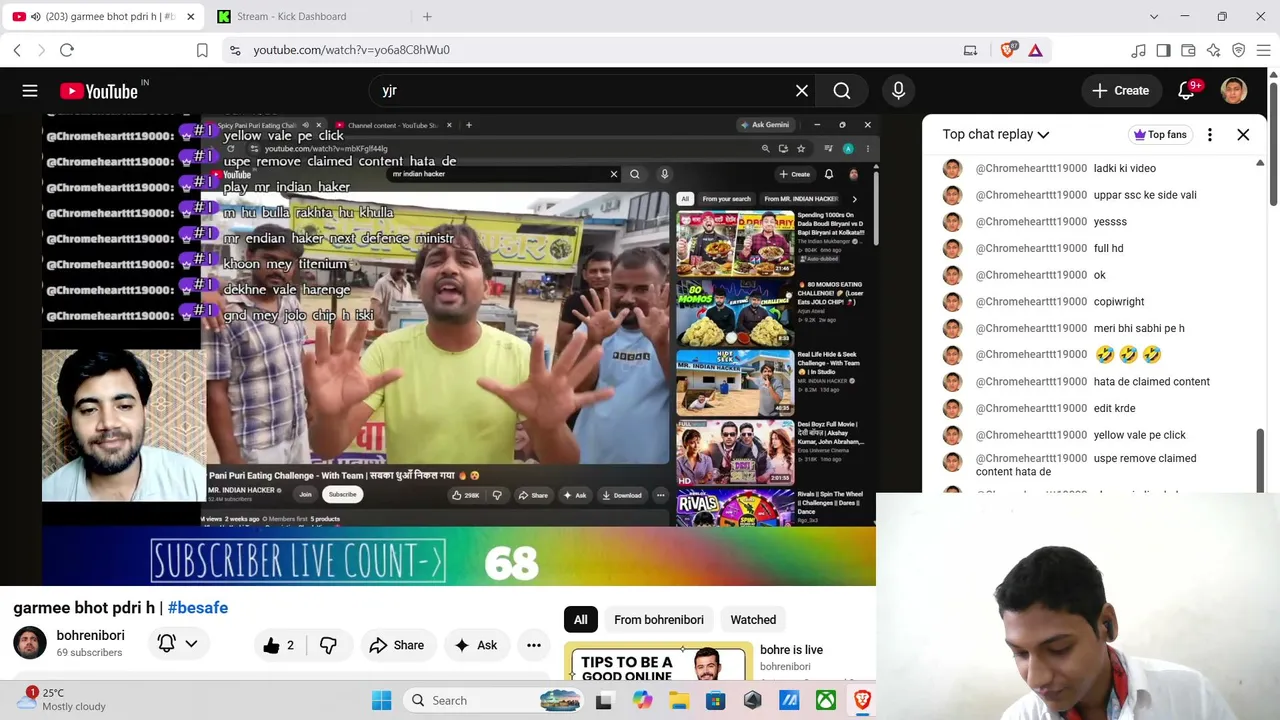
Task: Open the Brave VPN shield icon
Action: click(1238, 50)
